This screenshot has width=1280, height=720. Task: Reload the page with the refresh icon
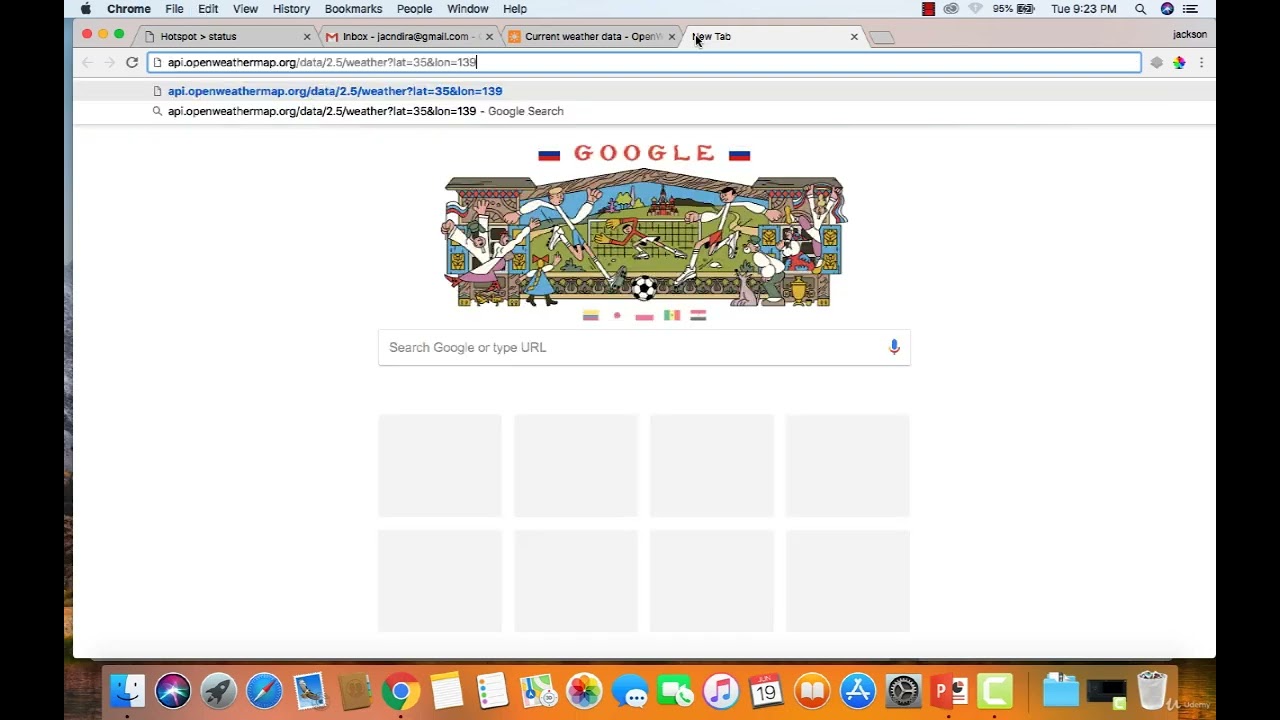pos(131,62)
